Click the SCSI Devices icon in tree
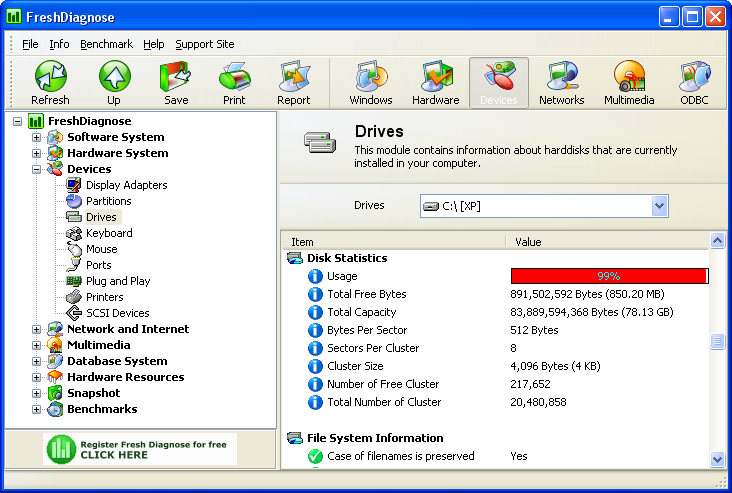Viewport: 732px width, 493px height. pyautogui.click(x=74, y=313)
